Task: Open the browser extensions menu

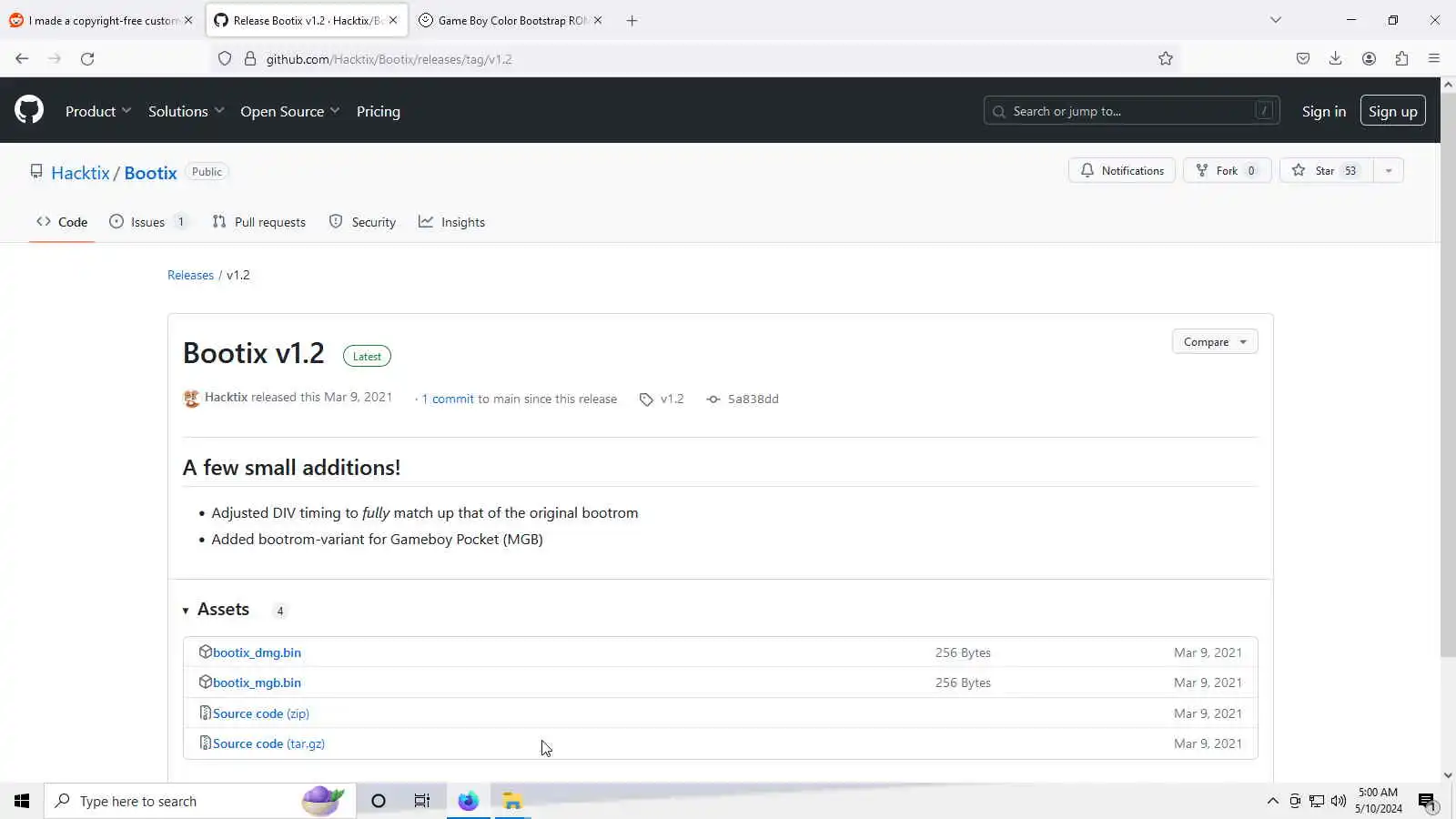Action: (1401, 59)
